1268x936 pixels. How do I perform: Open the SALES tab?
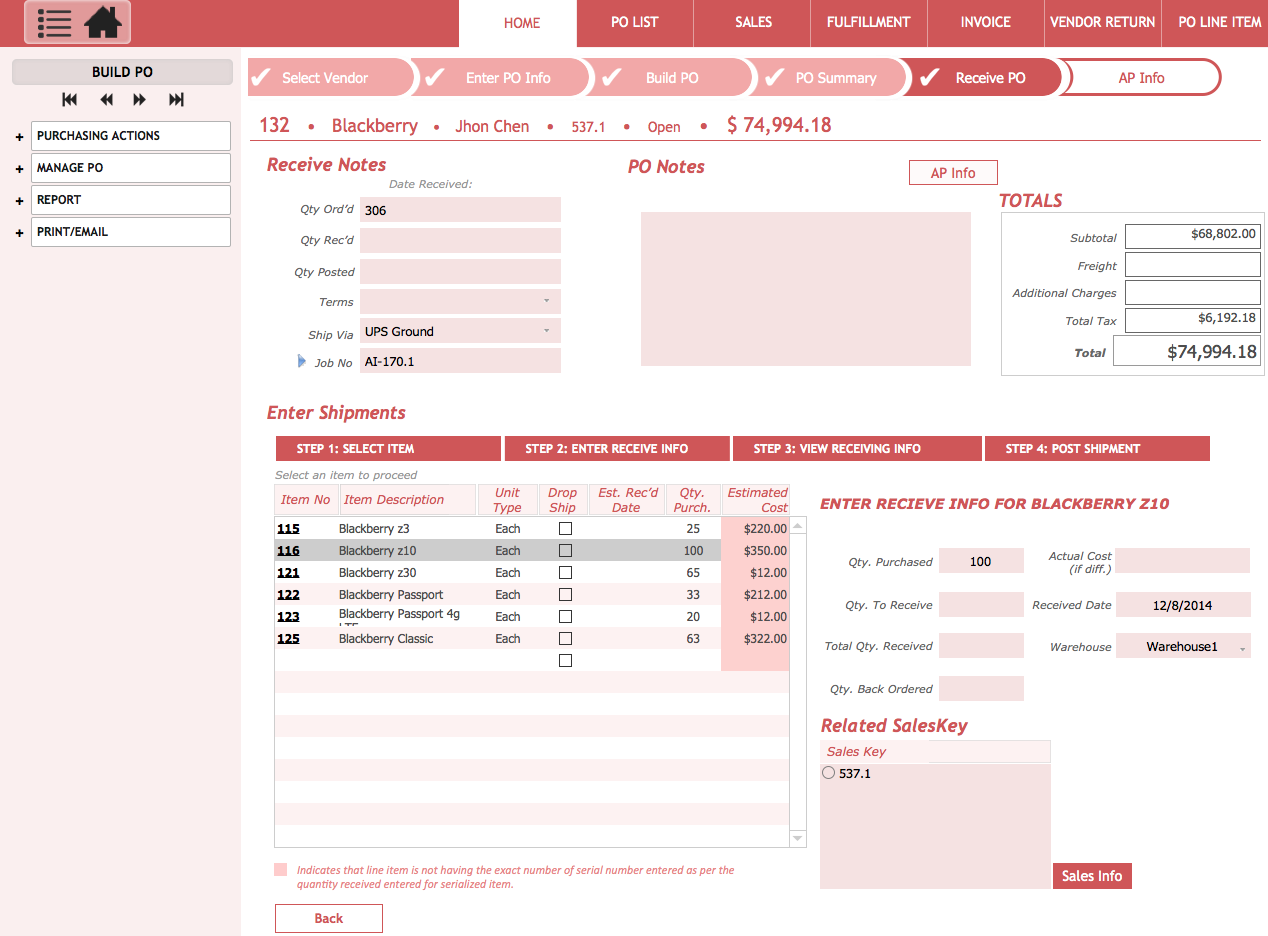(x=753, y=23)
